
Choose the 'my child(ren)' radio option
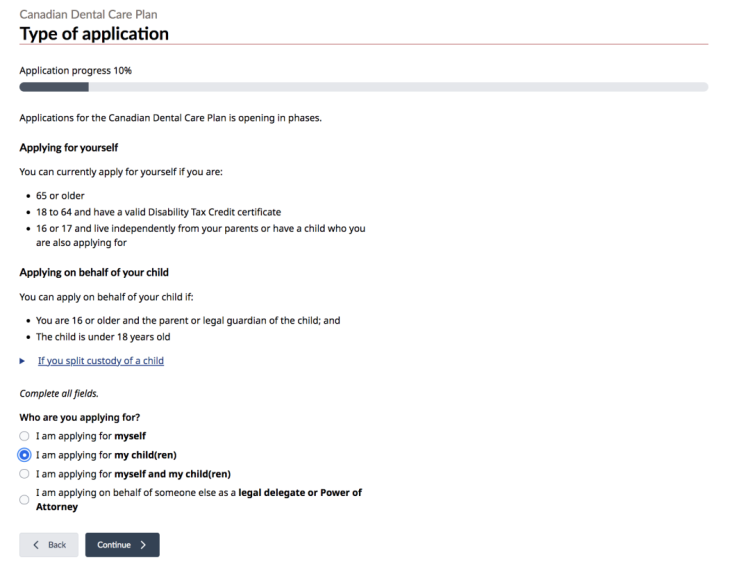click(x=25, y=455)
